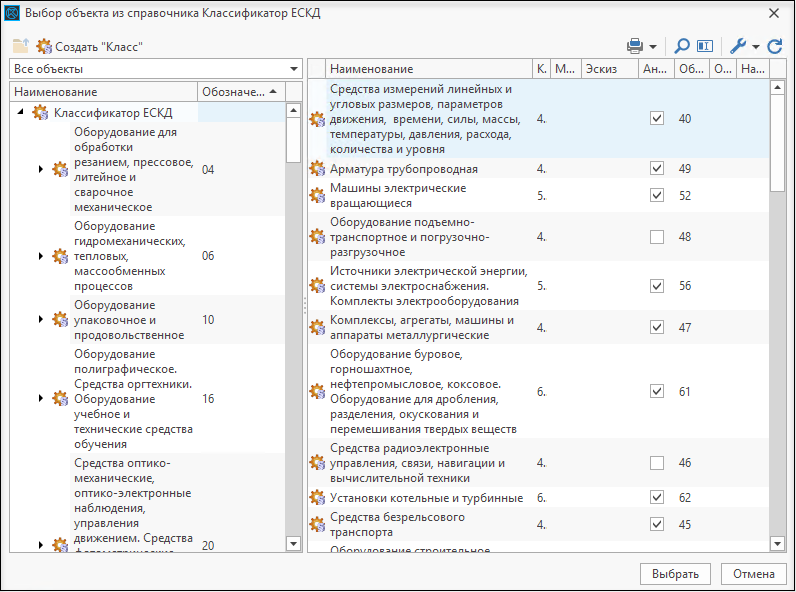Click the gear icon of tree item 20
Viewport: 796px width, 592px height.
(x=60, y=545)
